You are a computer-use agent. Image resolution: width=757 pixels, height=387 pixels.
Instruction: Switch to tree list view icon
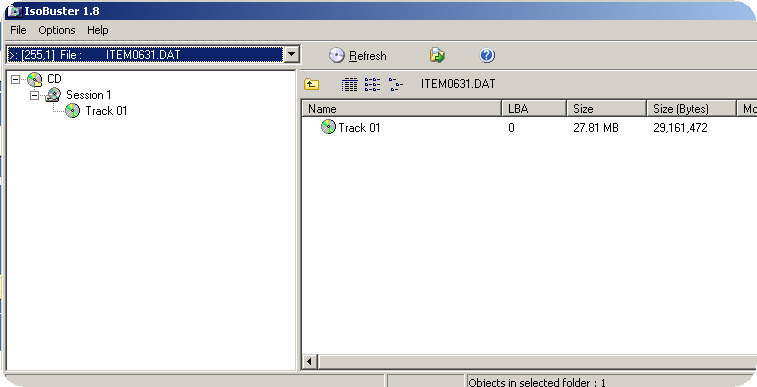395,84
